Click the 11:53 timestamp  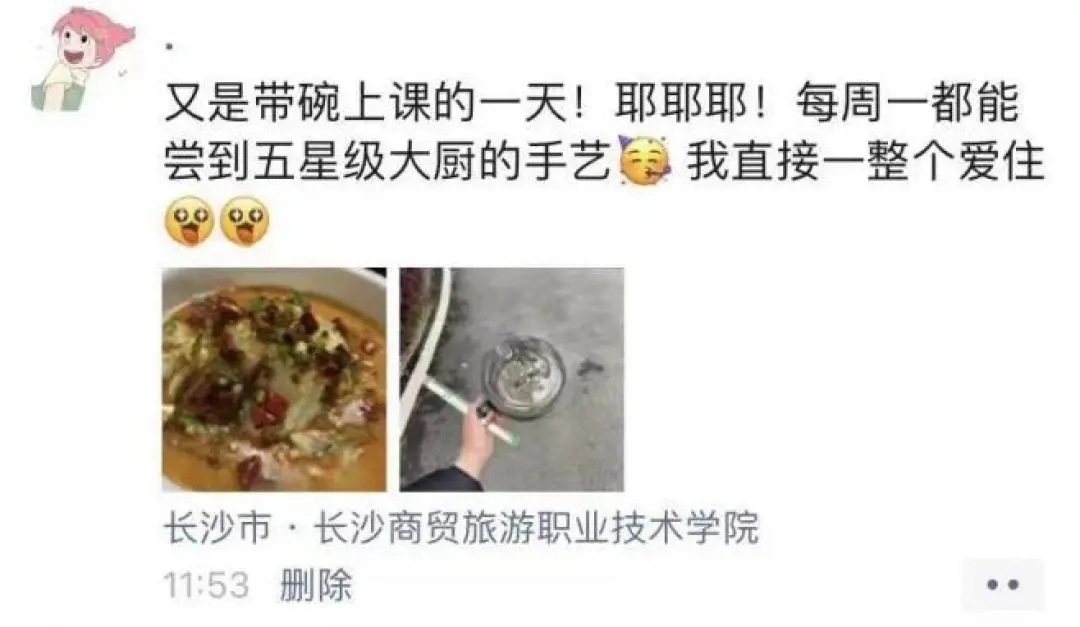tap(206, 586)
